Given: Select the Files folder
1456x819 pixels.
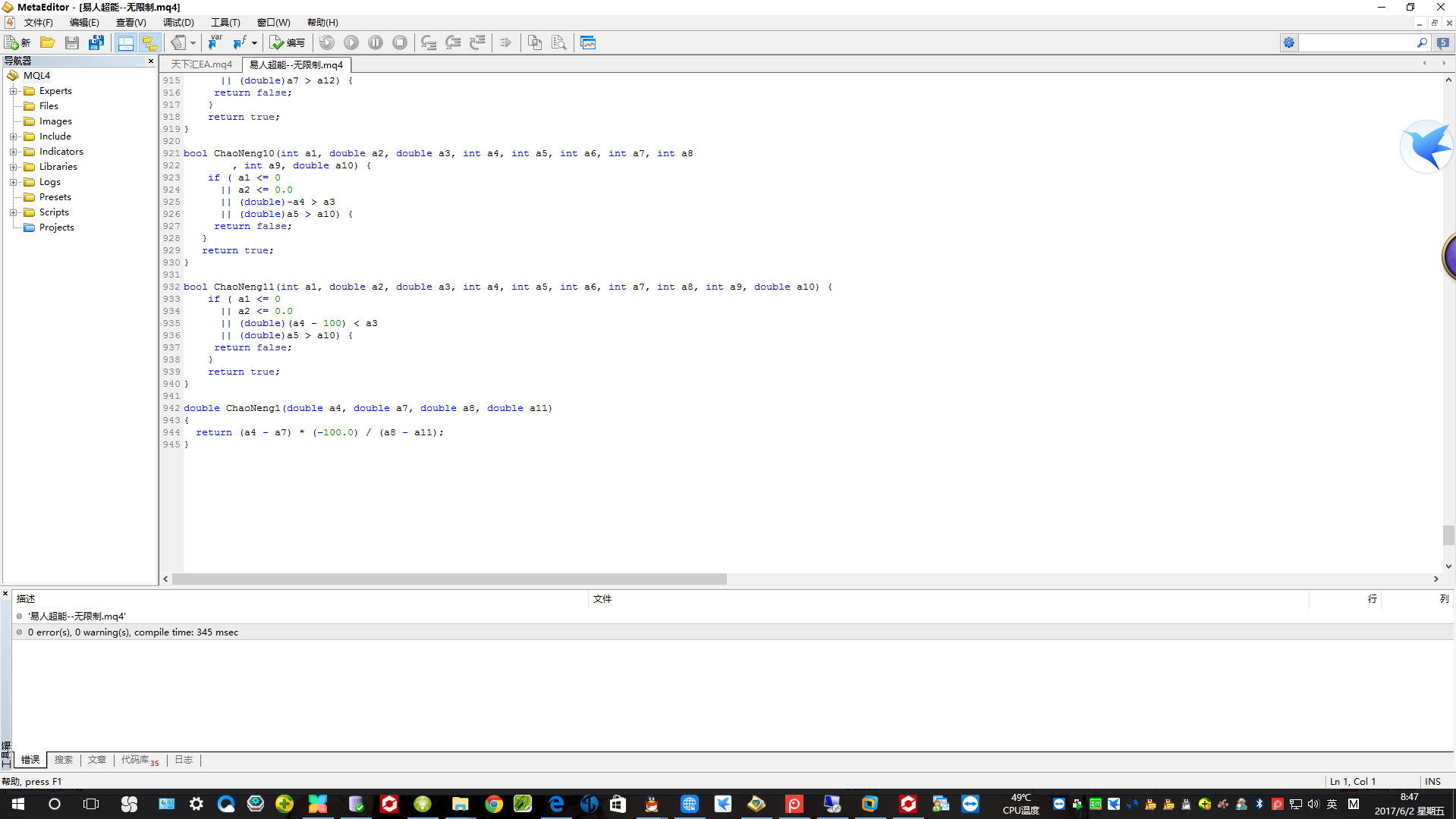Looking at the screenshot, I should (x=49, y=106).
